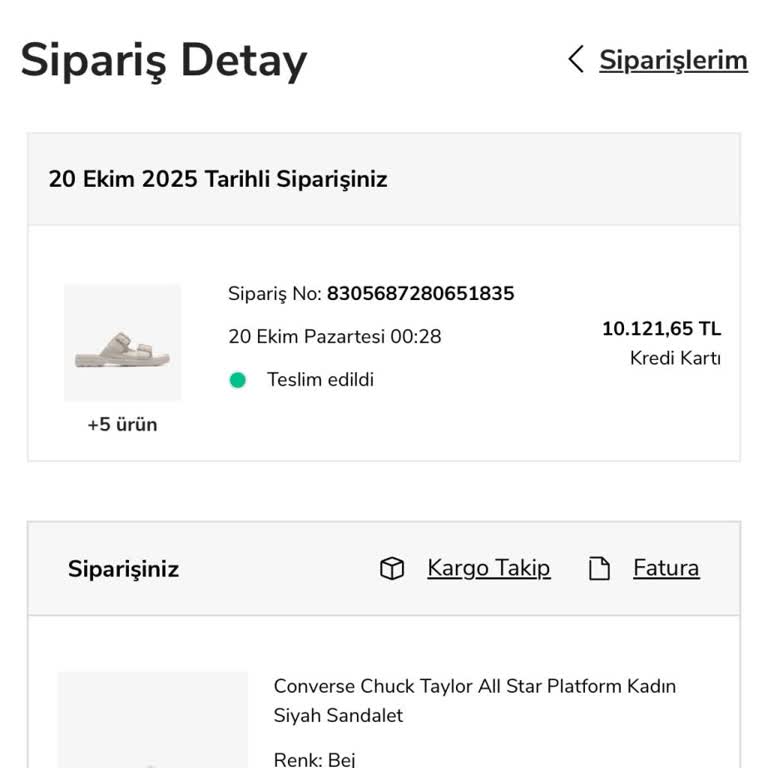Click the 20 Ekim Pazartesi 00:28 timestamp
Viewport: 768px width, 768px height.
[x=335, y=337]
